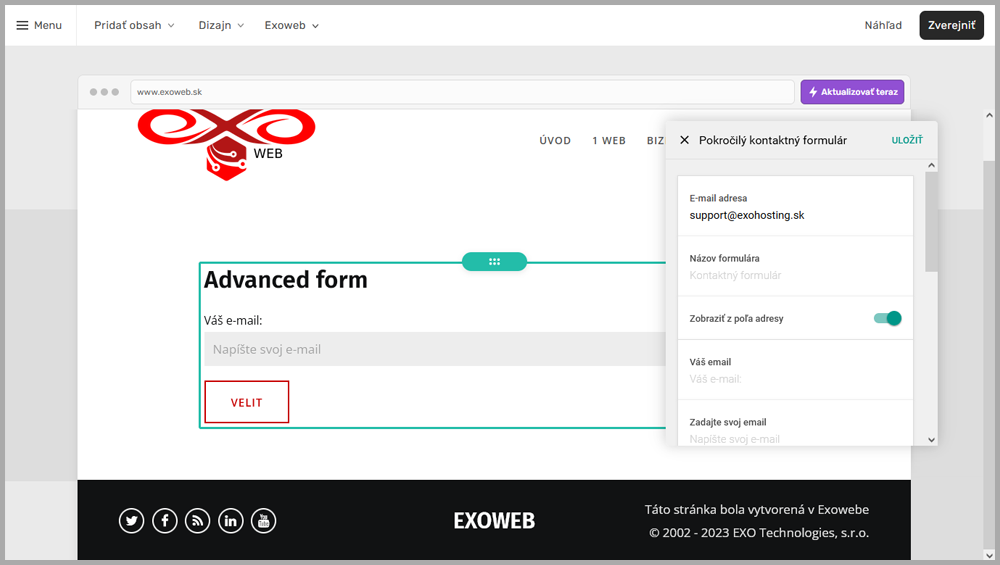Click ULOŽIŤ to save form settings

907,141
